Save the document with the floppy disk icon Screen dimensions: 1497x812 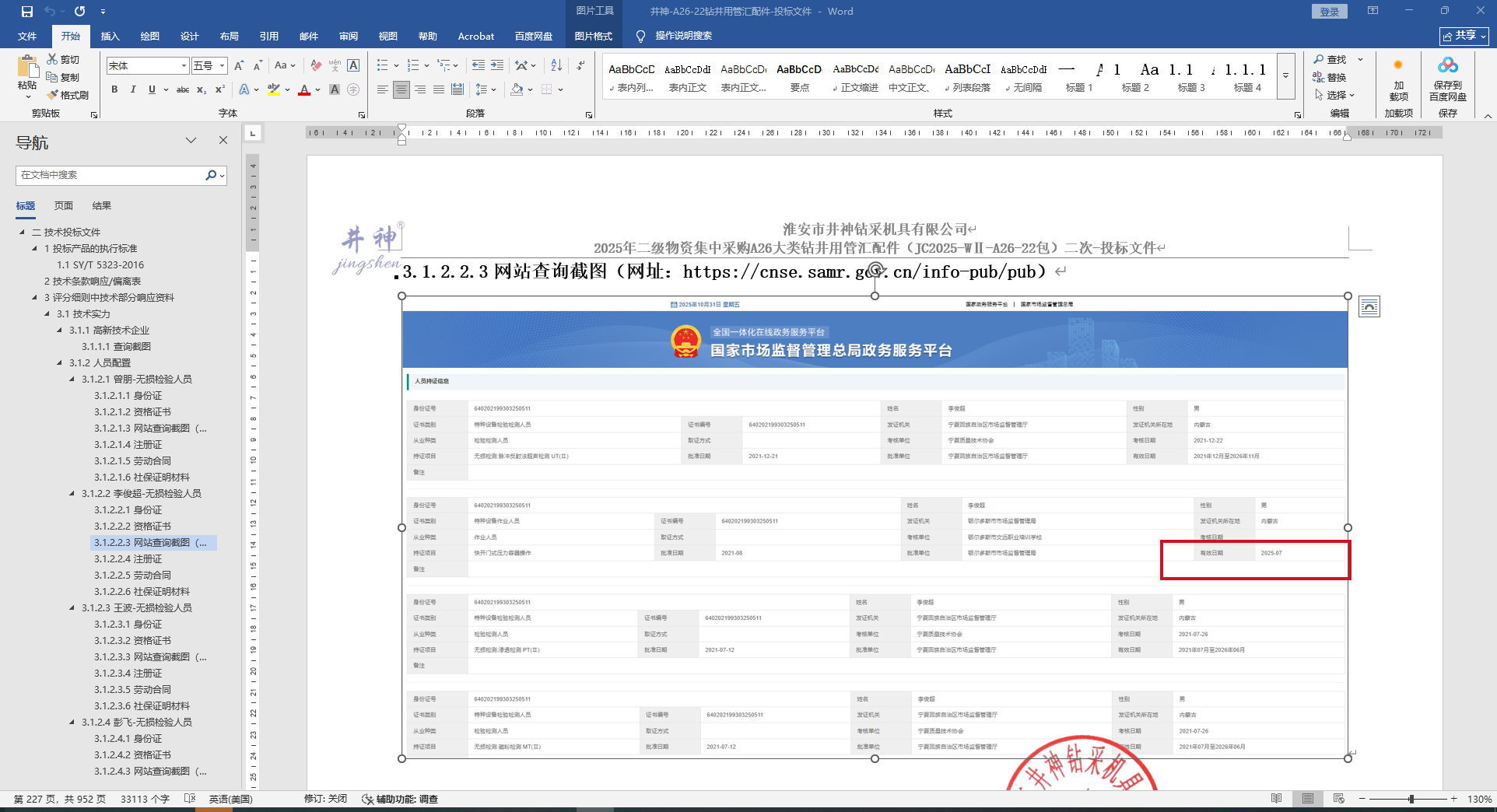[27, 12]
